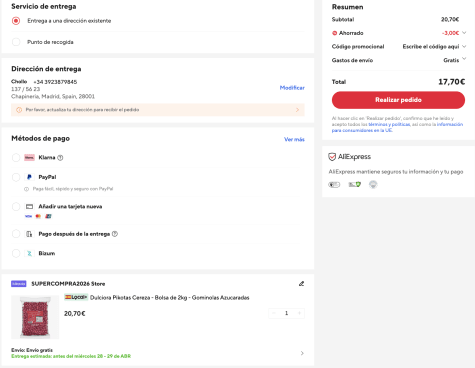This screenshot has height=368, width=475.
Task: Click Realizar pedido button
Action: click(398, 100)
